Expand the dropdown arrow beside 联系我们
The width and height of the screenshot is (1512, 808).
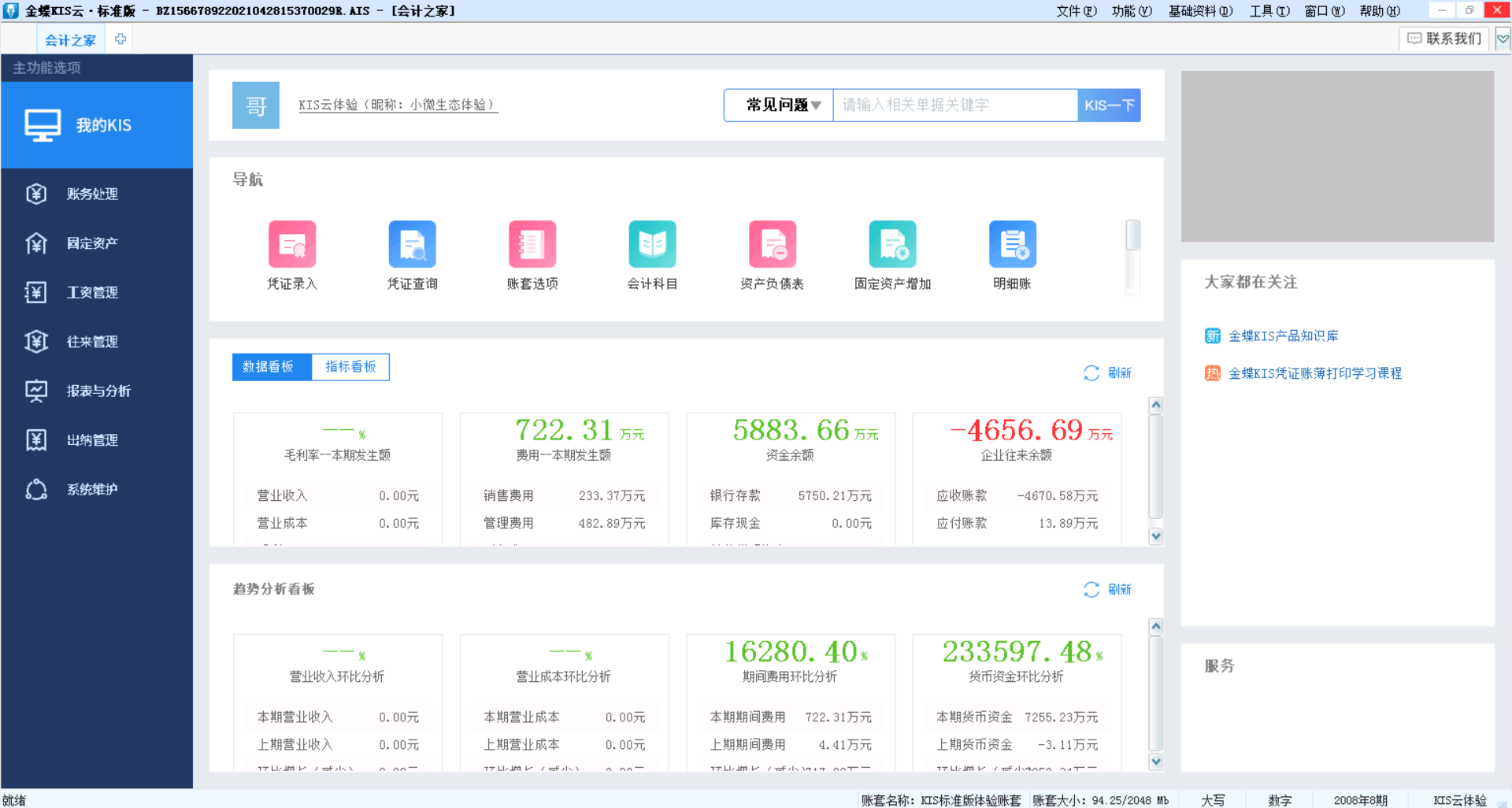[x=1503, y=39]
